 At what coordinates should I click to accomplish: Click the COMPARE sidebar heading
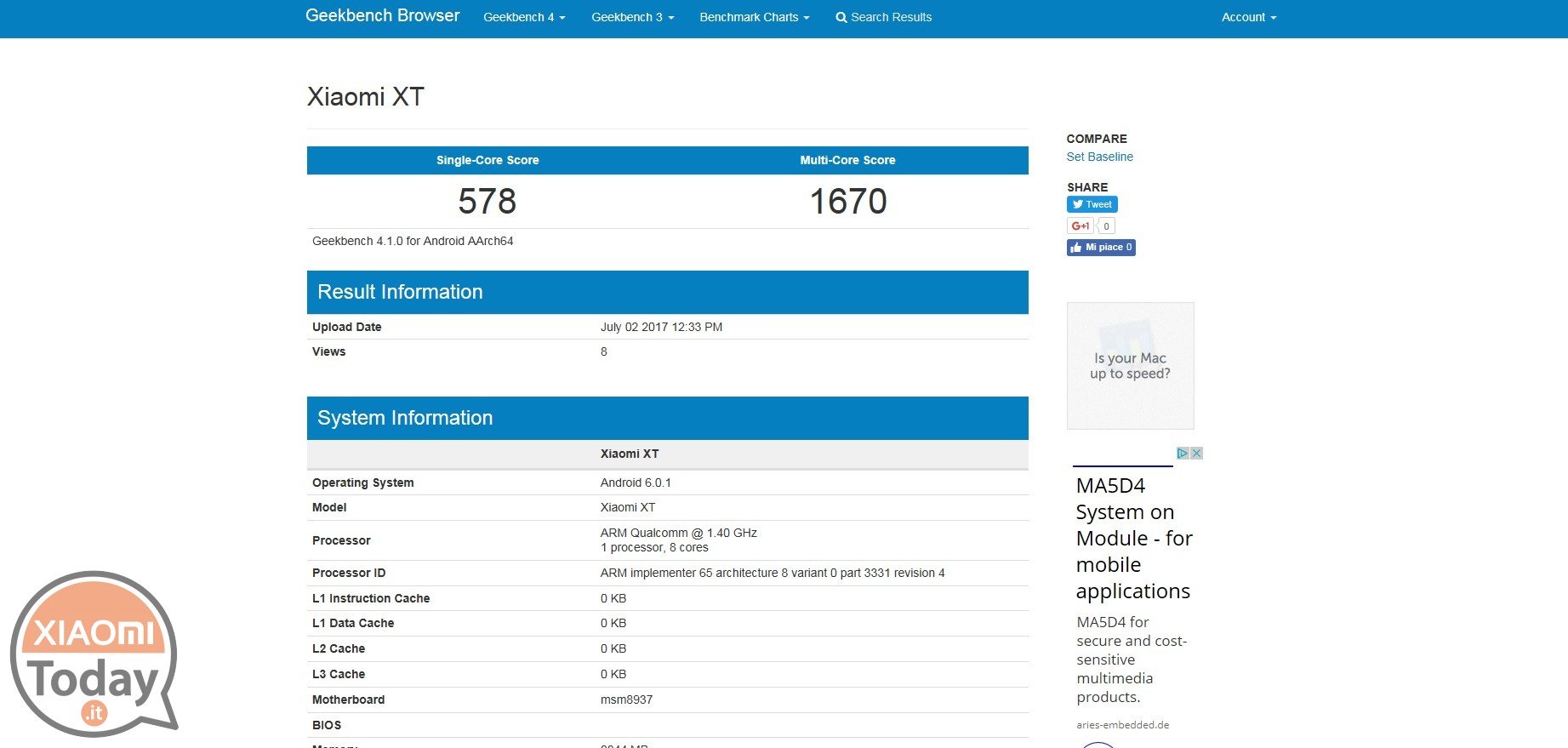tap(1097, 139)
